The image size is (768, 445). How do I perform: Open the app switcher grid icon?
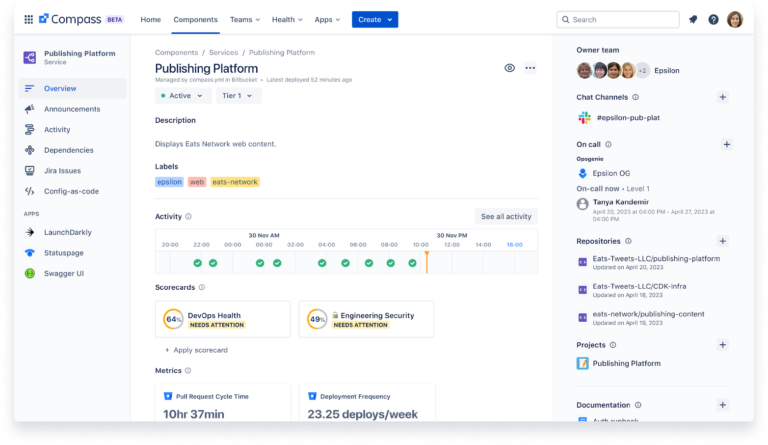tap(28, 19)
